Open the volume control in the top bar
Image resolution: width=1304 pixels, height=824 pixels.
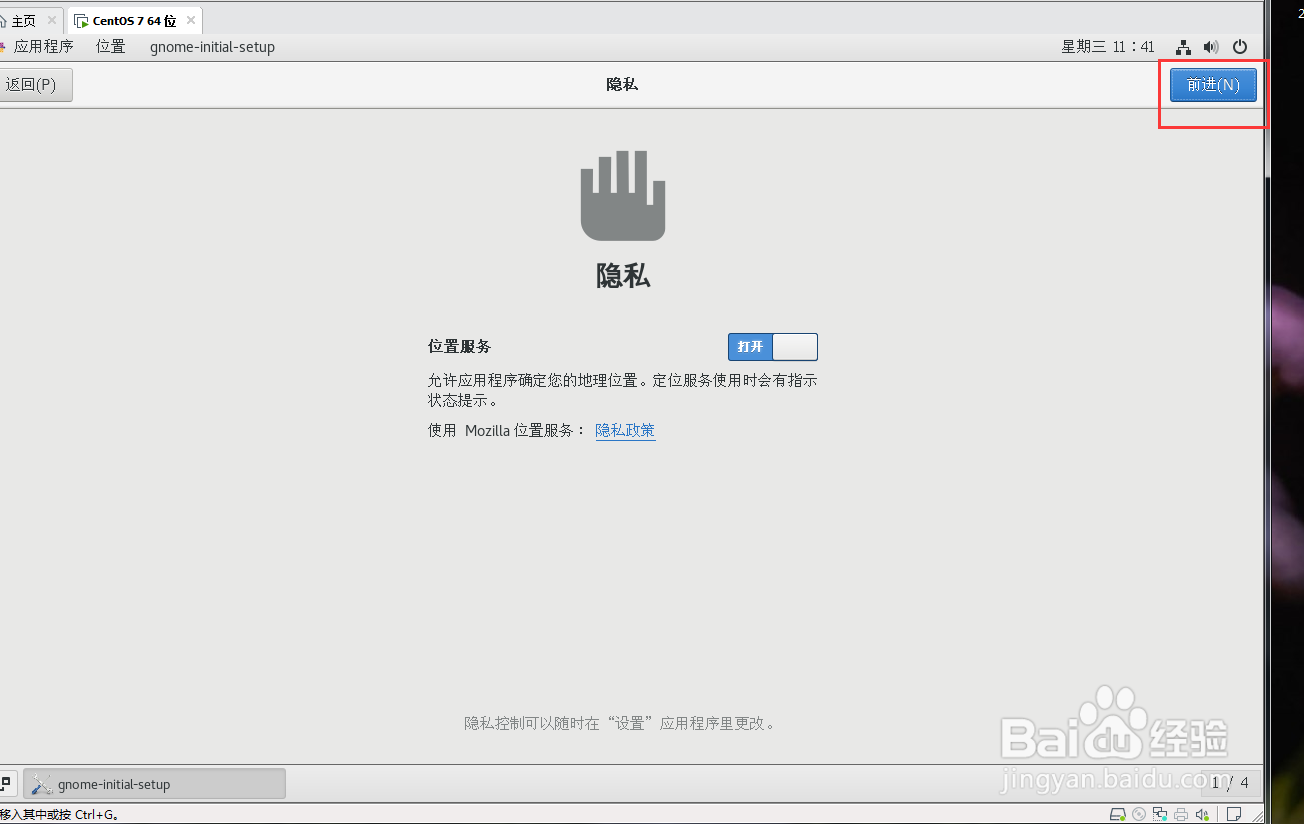1210,47
